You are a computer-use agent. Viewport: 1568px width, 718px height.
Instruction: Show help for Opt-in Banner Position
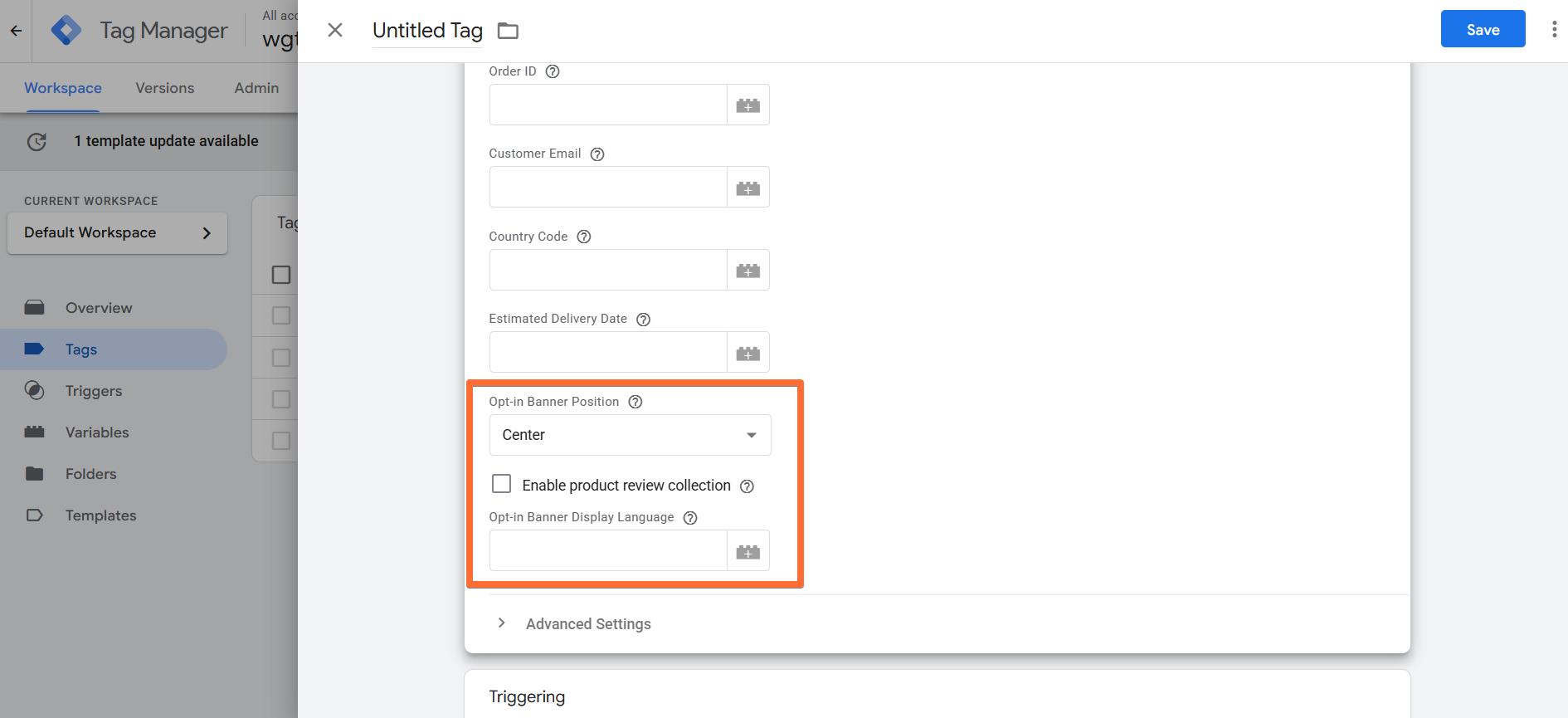[x=635, y=402]
